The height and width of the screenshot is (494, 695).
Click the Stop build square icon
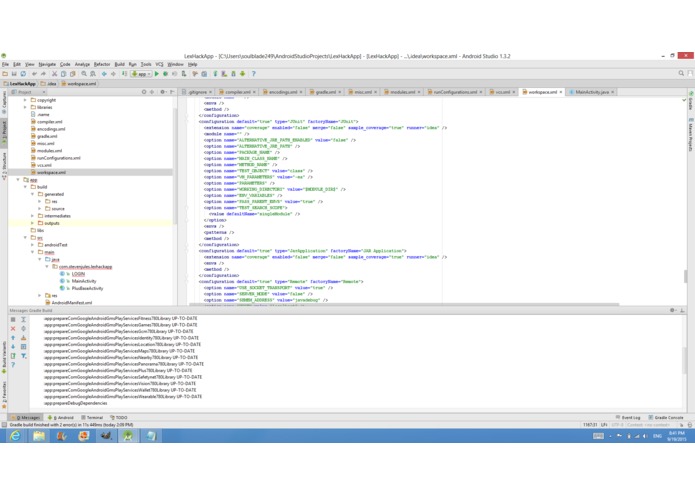click(13, 319)
